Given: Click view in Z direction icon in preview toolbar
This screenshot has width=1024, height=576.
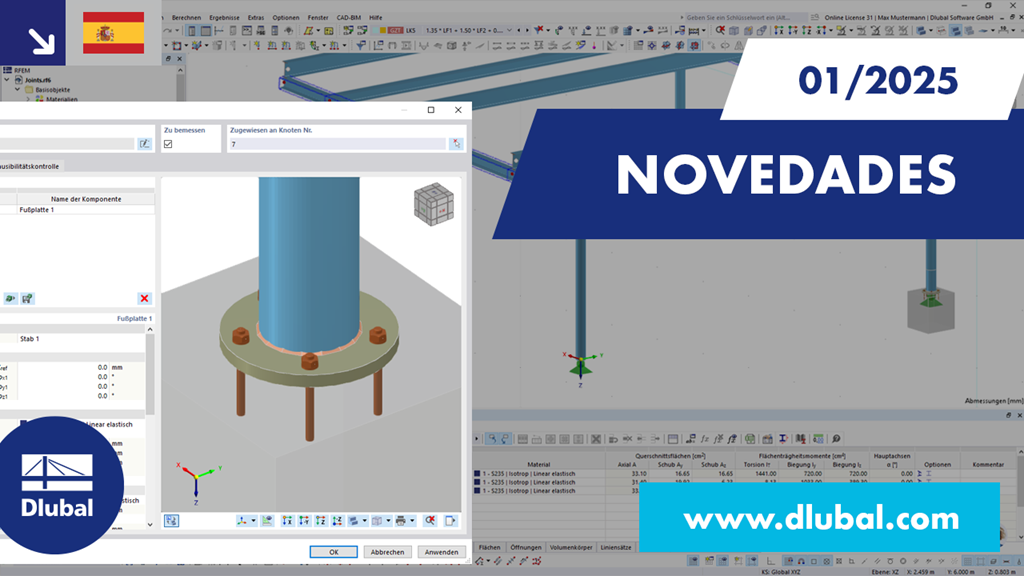Looking at the screenshot, I should pos(321,520).
